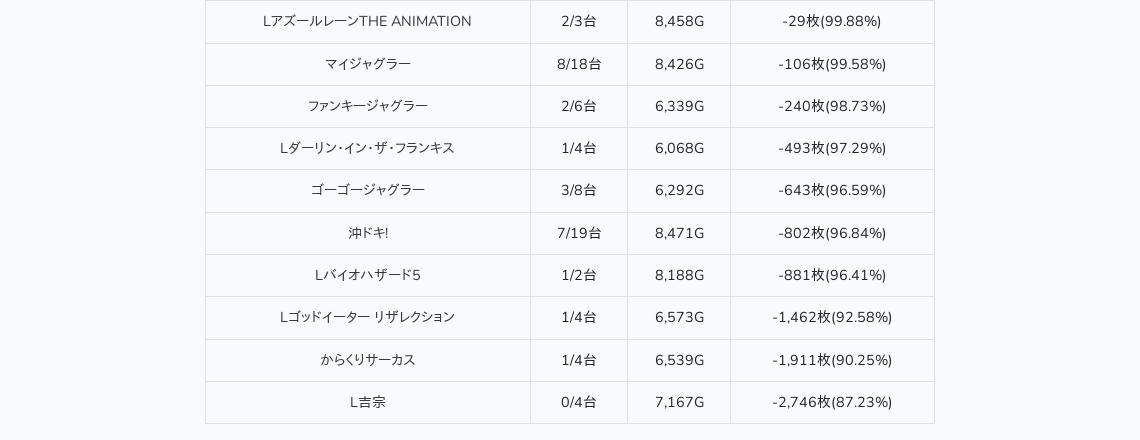The width and height of the screenshot is (1140, 440).
Task: Click the -881枚(96.41%) result cell
Action: [x=832, y=275]
